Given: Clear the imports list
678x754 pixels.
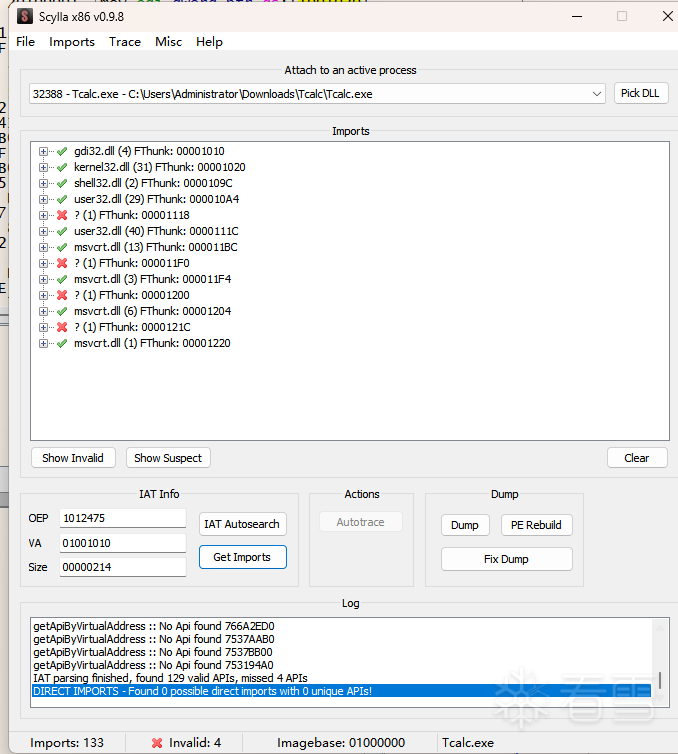Looking at the screenshot, I should [637, 458].
